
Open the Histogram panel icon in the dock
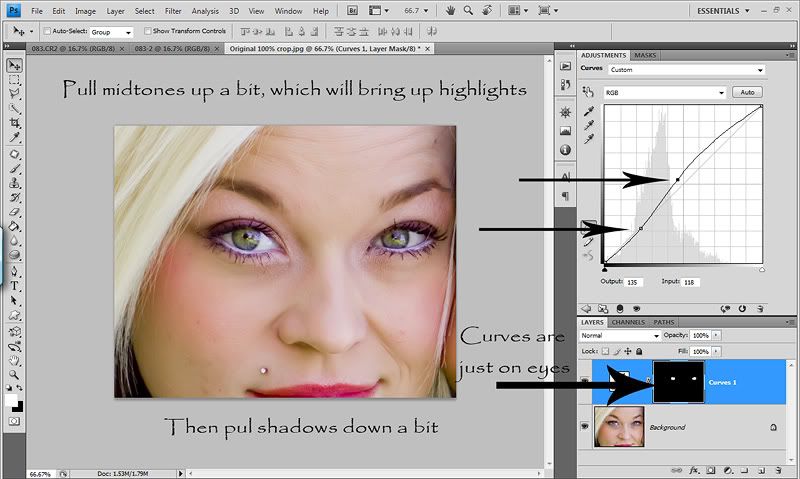[x=565, y=131]
